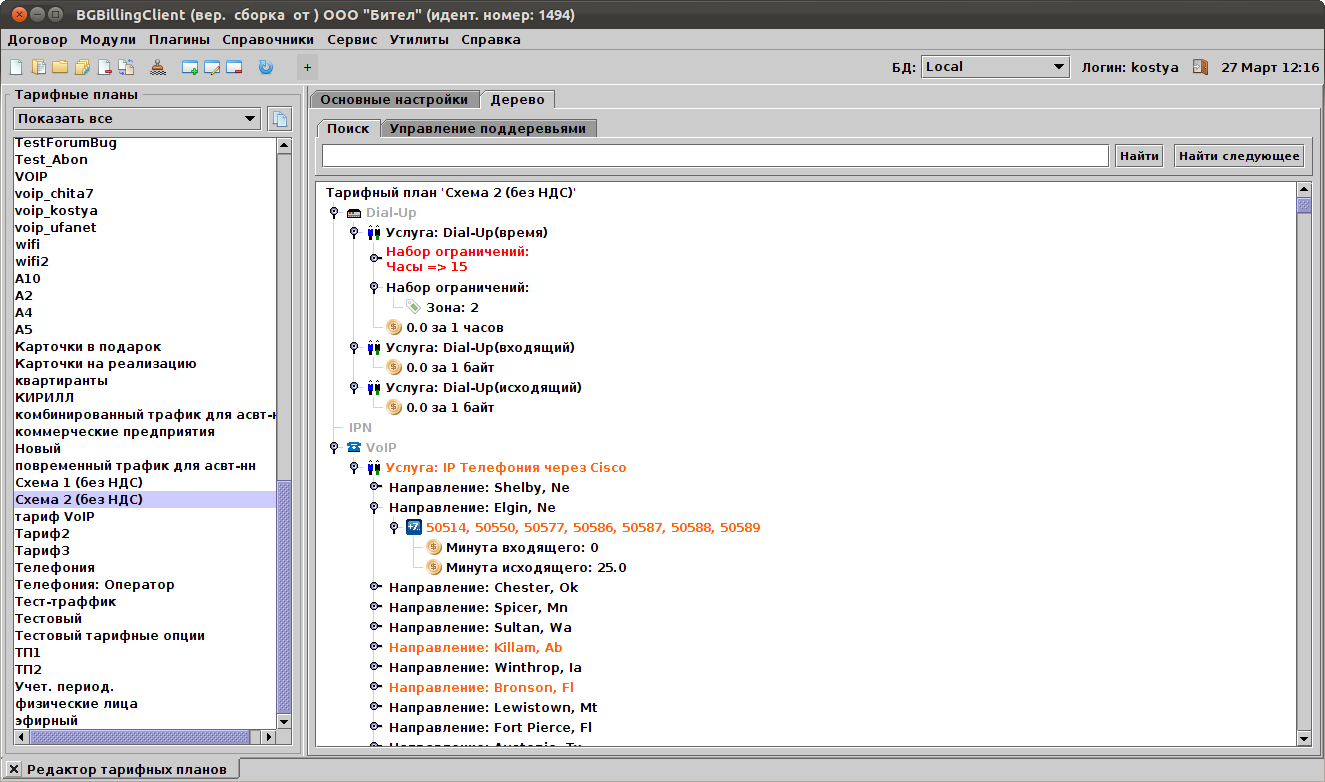Click the blank new document toolbar icon

tap(16, 68)
